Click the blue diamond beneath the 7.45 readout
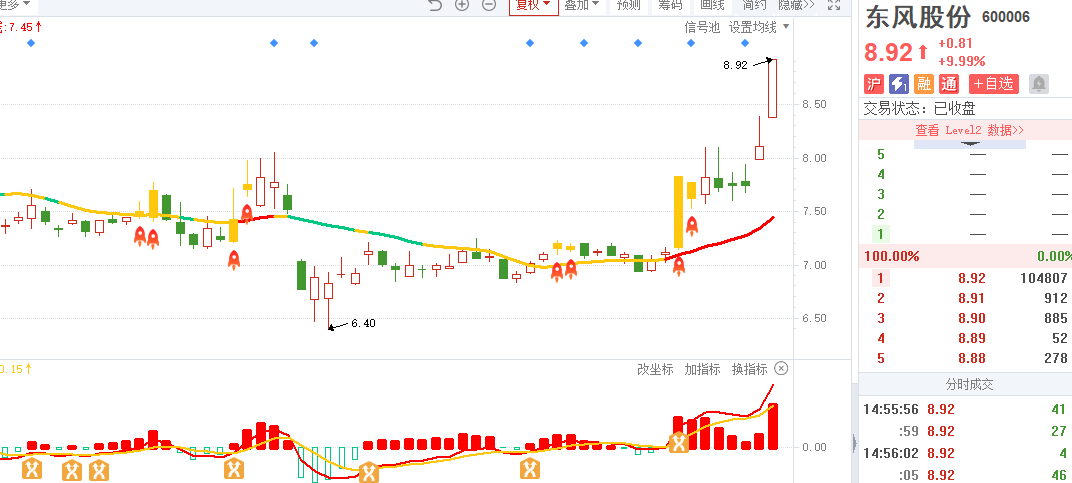This screenshot has height=483, width=1072. (30, 43)
